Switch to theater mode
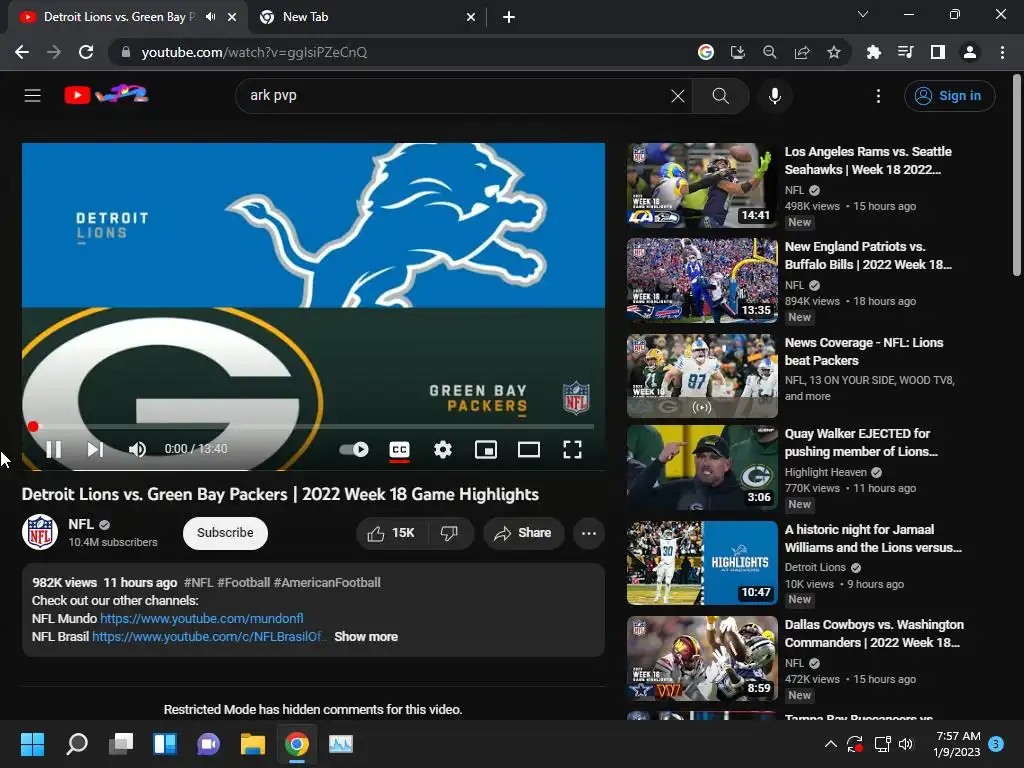This screenshot has width=1024, height=768. (x=528, y=449)
